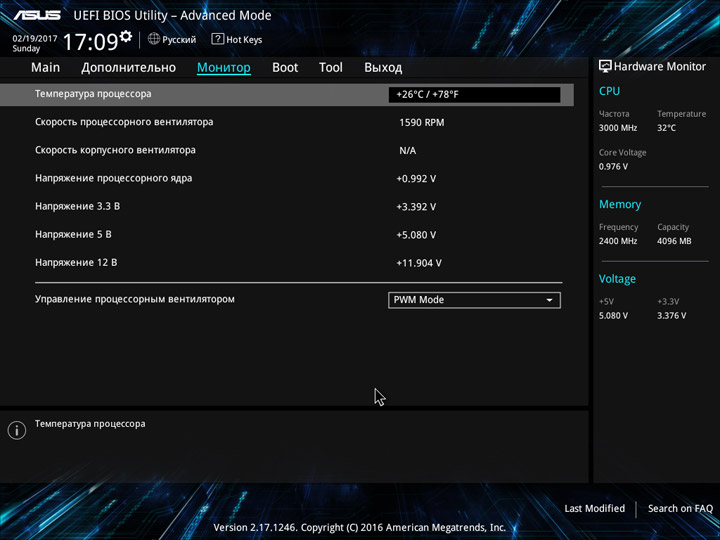Click the UEFI BIOS Utility title
This screenshot has height=540, width=720.
(172, 16)
